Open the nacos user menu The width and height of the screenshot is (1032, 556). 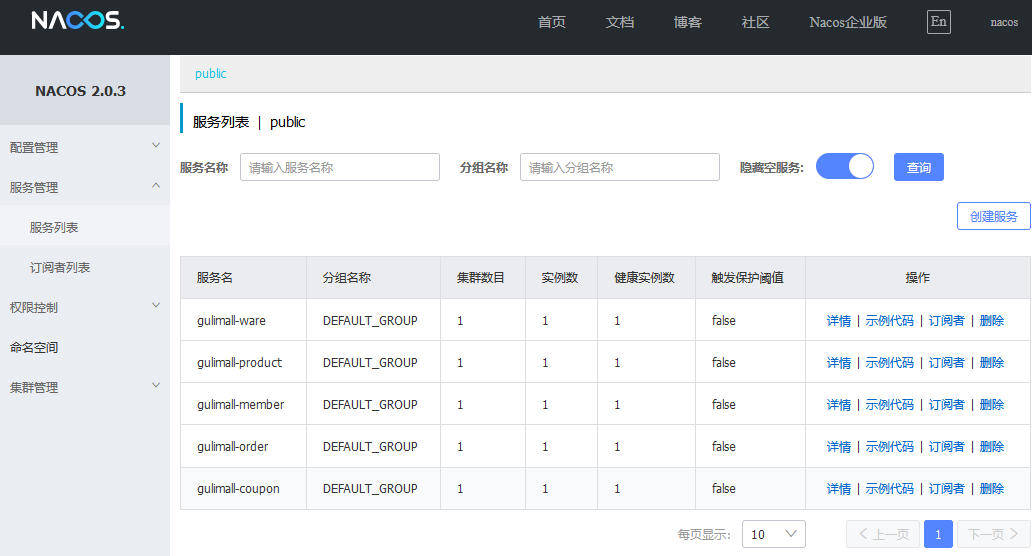pos(1004,22)
